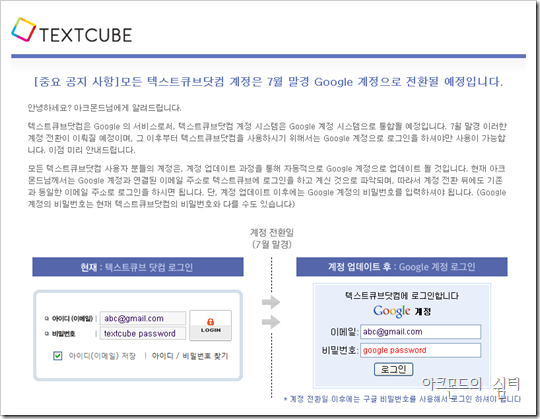
Task: Click the 텍스트큐브닷컴에 로그인합니다 text
Action: pos(402,295)
